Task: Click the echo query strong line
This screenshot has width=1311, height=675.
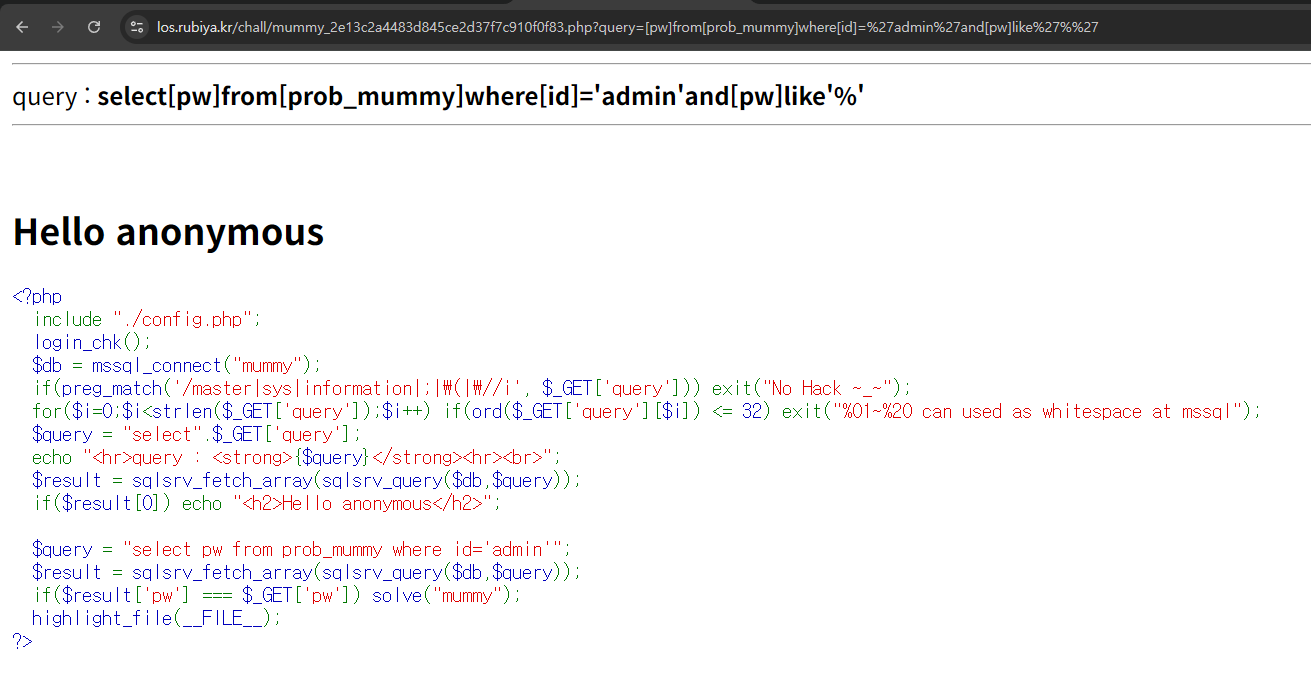Action: point(296,457)
